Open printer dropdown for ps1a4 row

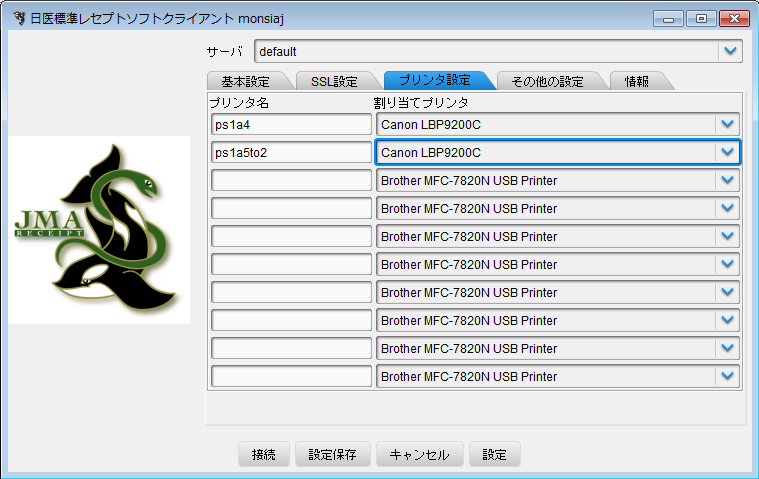(x=558, y=124)
